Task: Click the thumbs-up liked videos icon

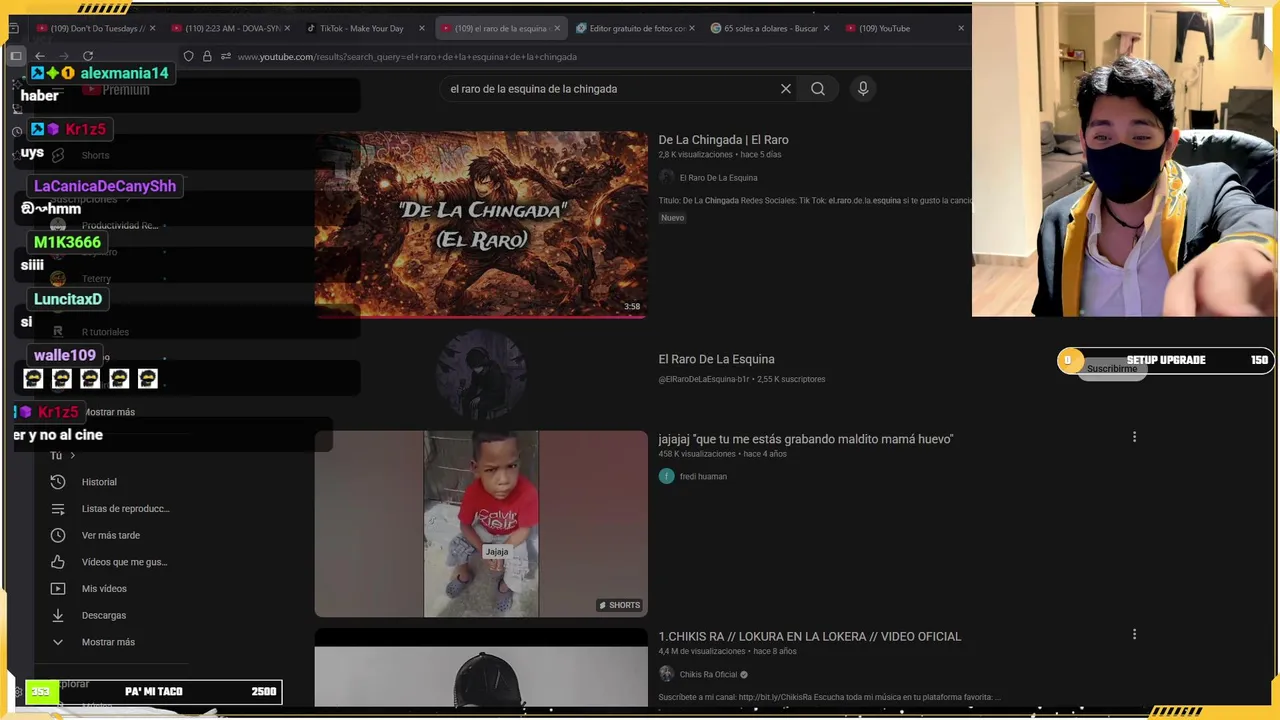Action: click(58, 562)
